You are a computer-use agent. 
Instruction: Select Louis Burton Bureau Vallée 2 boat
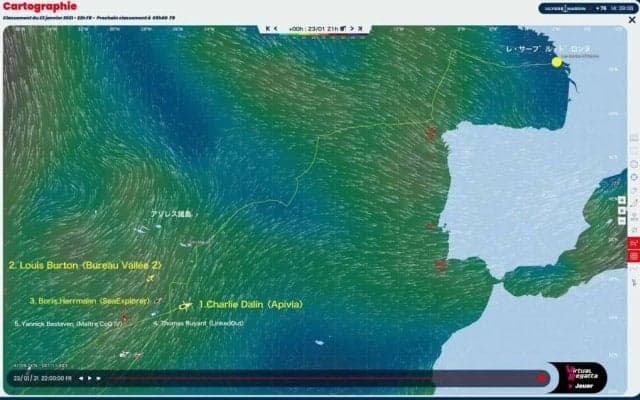tap(151, 278)
